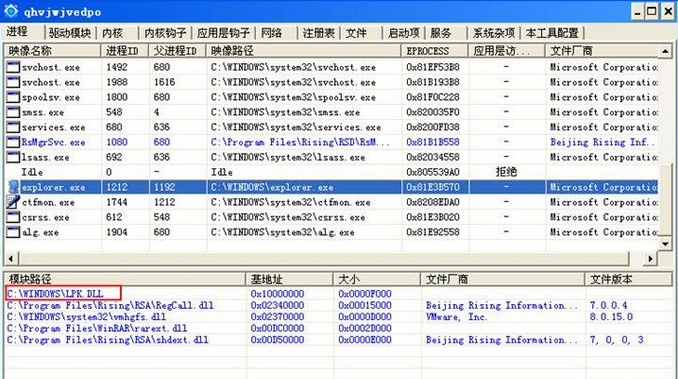This screenshot has height=379, width=678.
Task: Select the services.exe process name
Action: click(53, 127)
